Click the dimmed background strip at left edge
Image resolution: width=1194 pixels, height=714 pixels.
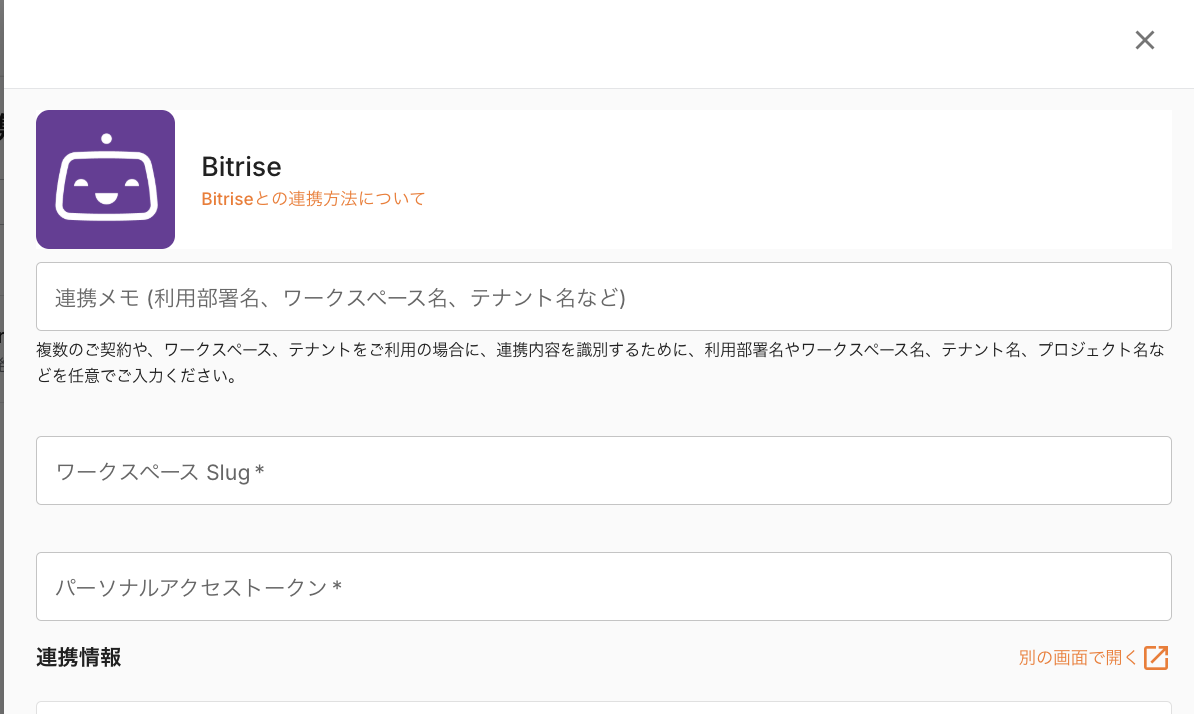[x=1, y=400]
